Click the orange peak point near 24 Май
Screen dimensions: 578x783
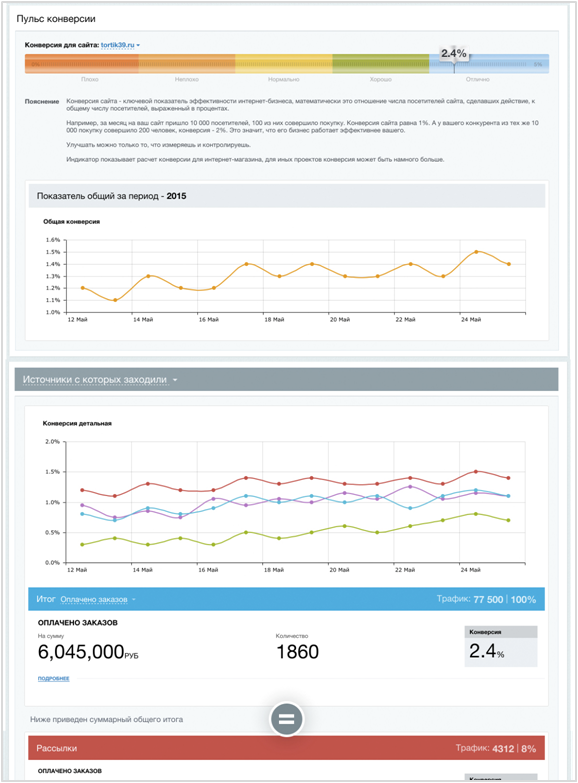coord(476,252)
